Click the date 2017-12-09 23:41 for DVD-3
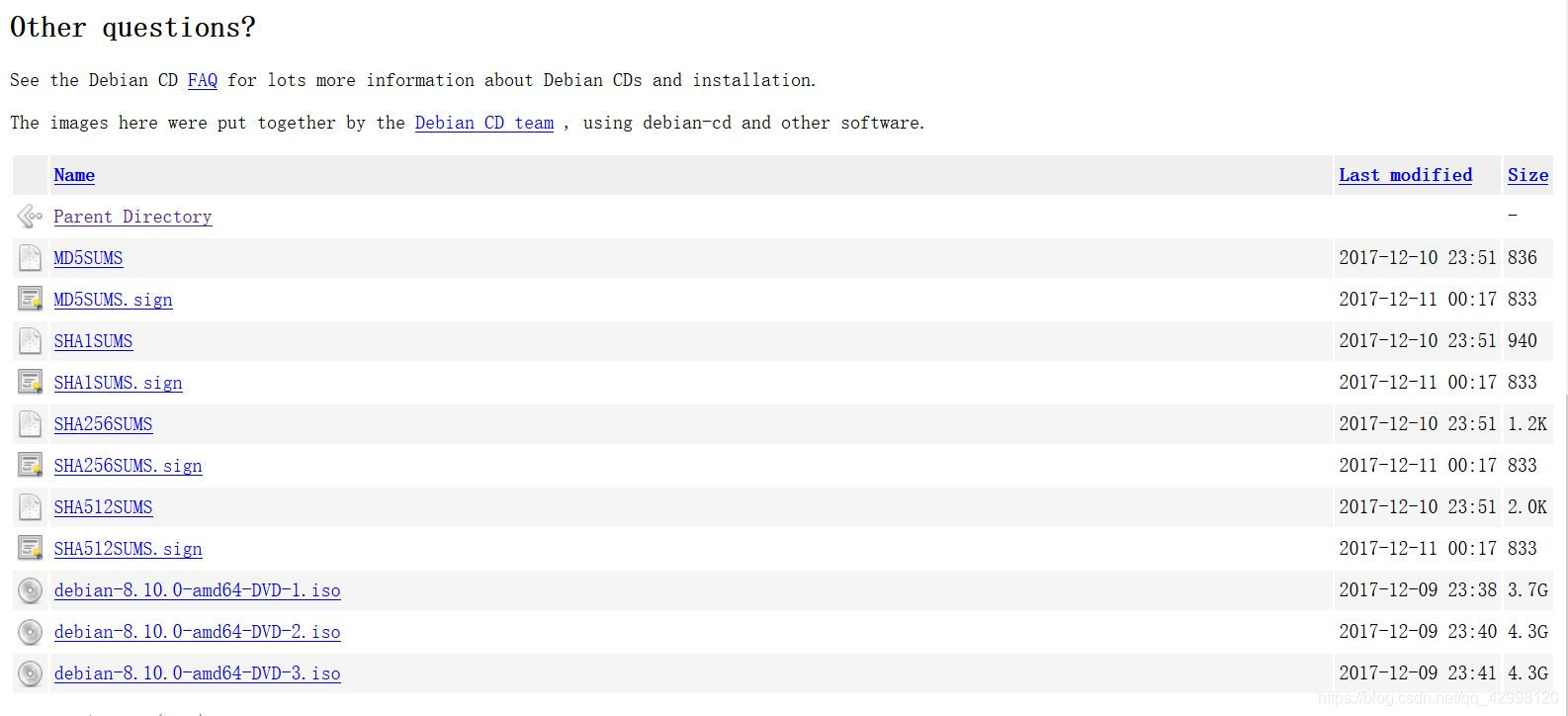1568x716 pixels. pyautogui.click(x=1418, y=673)
